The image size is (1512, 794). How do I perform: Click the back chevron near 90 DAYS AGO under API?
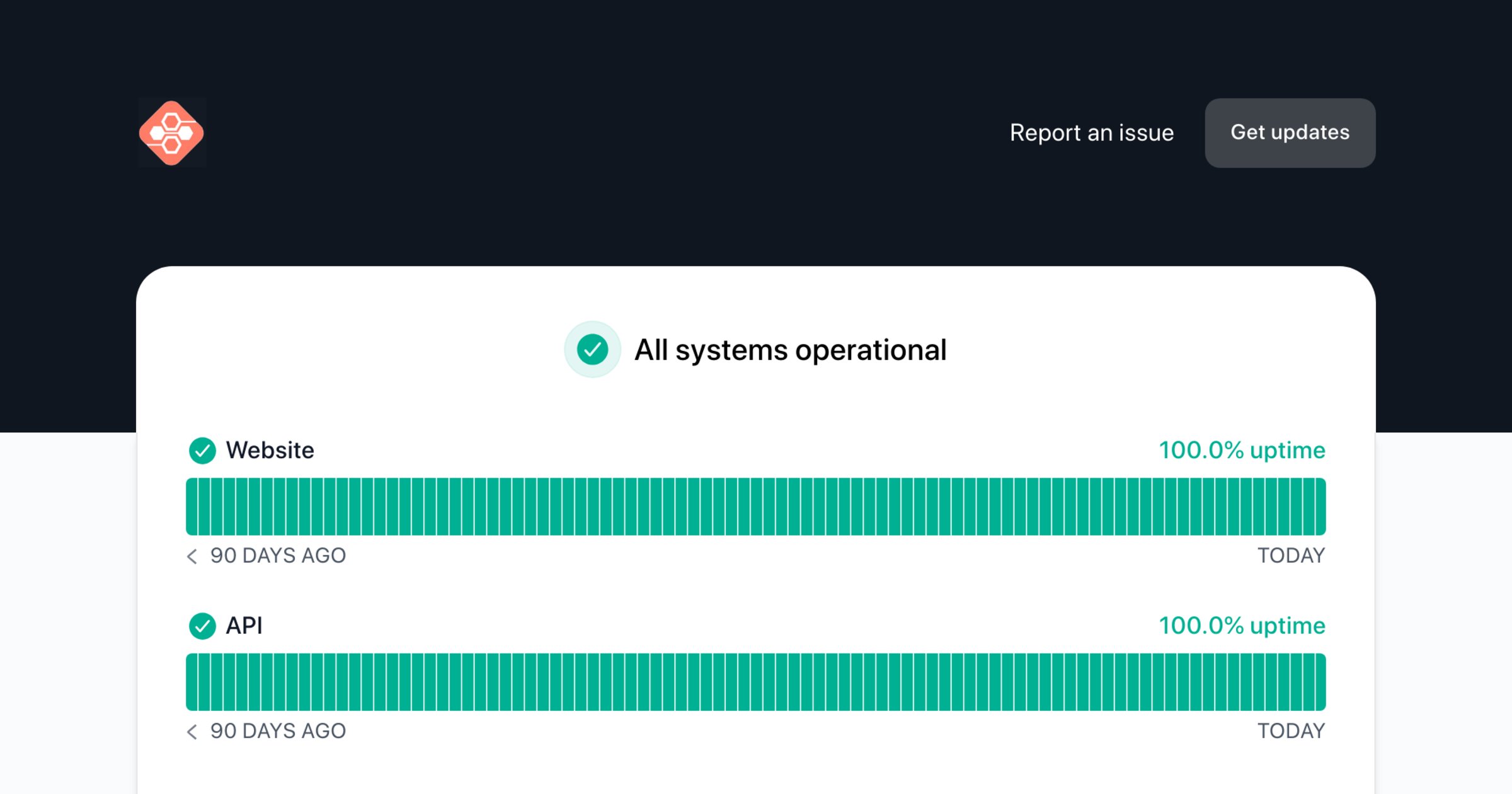pyautogui.click(x=192, y=731)
